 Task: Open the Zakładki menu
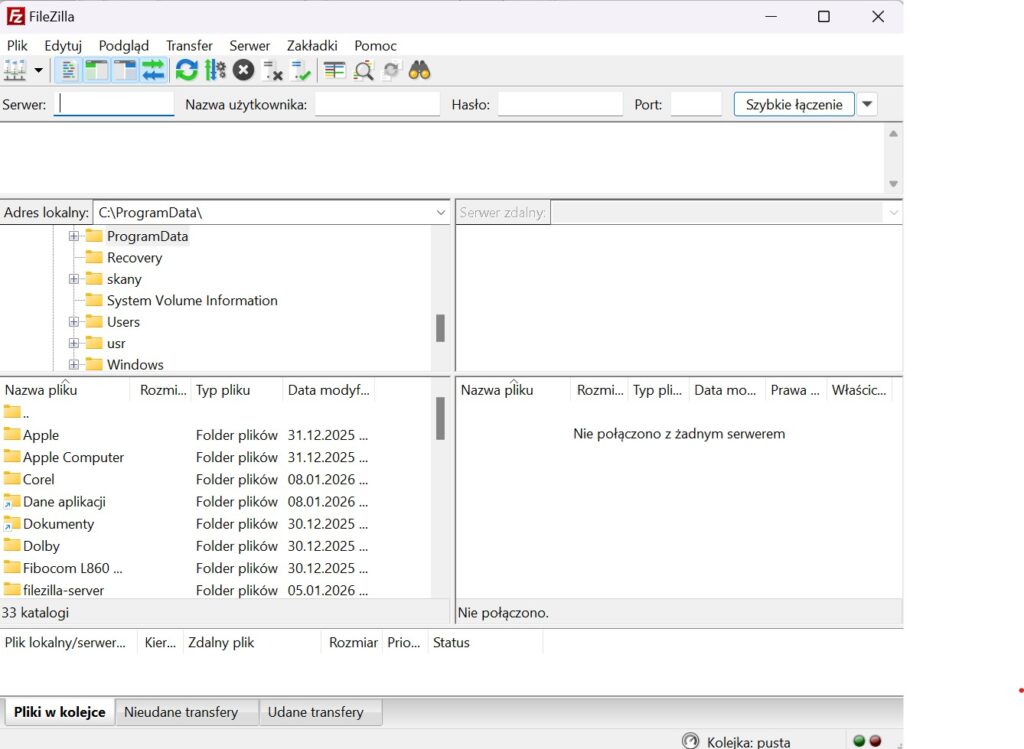pos(312,45)
